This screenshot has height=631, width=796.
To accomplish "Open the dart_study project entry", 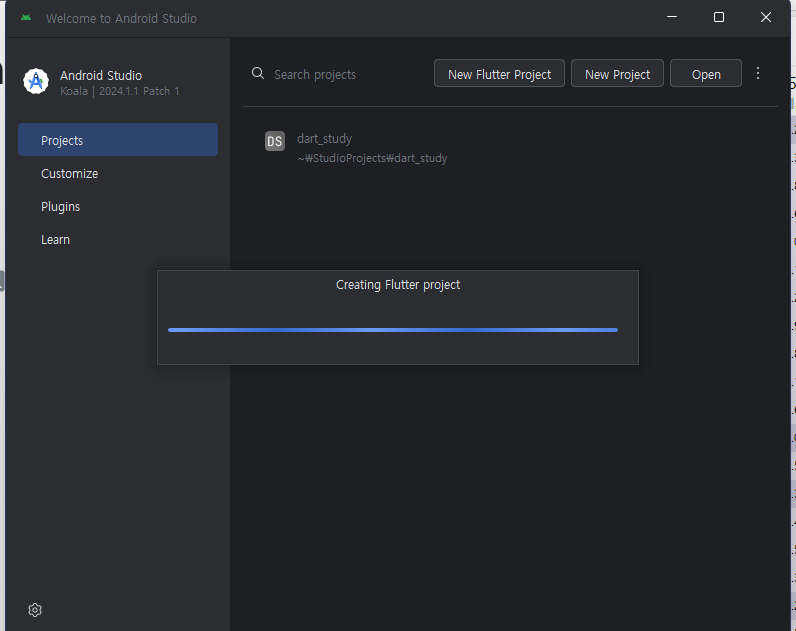I will [x=510, y=147].
